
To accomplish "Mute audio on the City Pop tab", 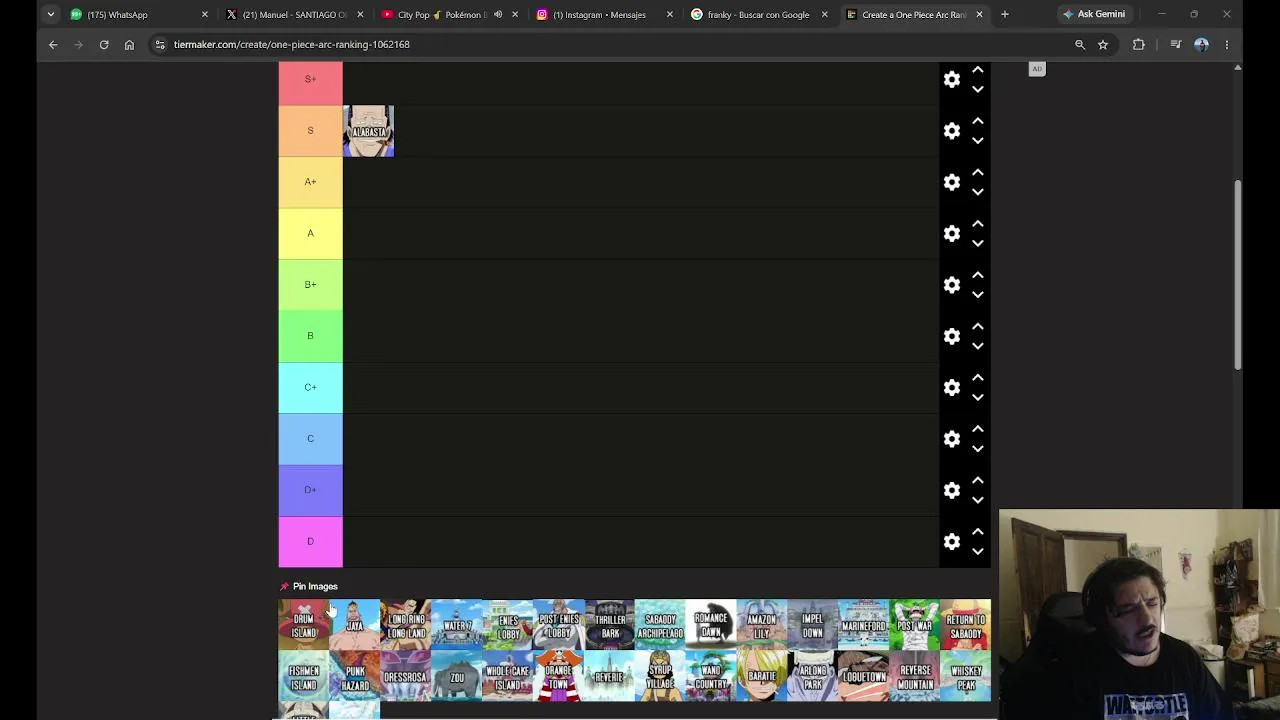I will 498,14.
